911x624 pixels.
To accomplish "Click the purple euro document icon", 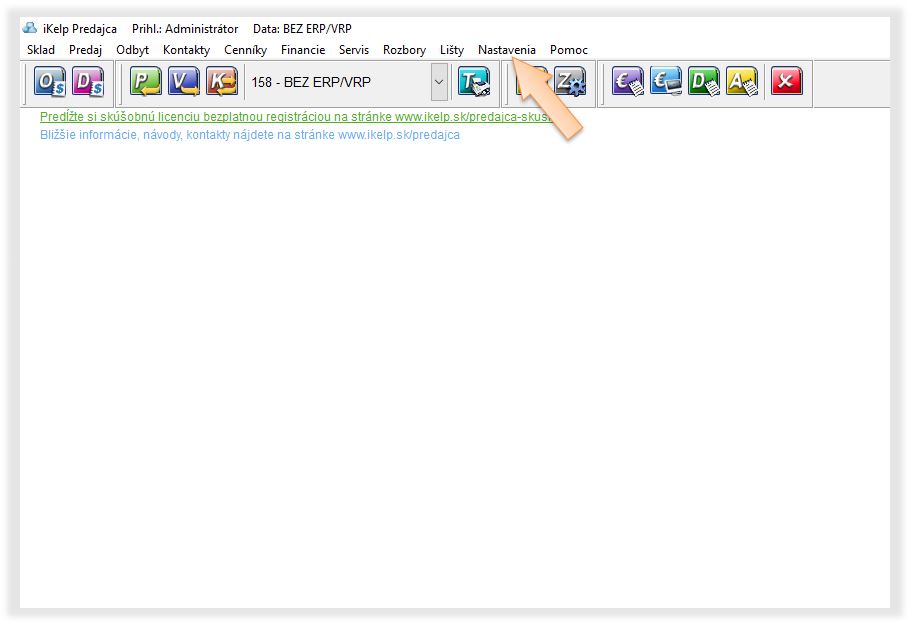I will 628,82.
